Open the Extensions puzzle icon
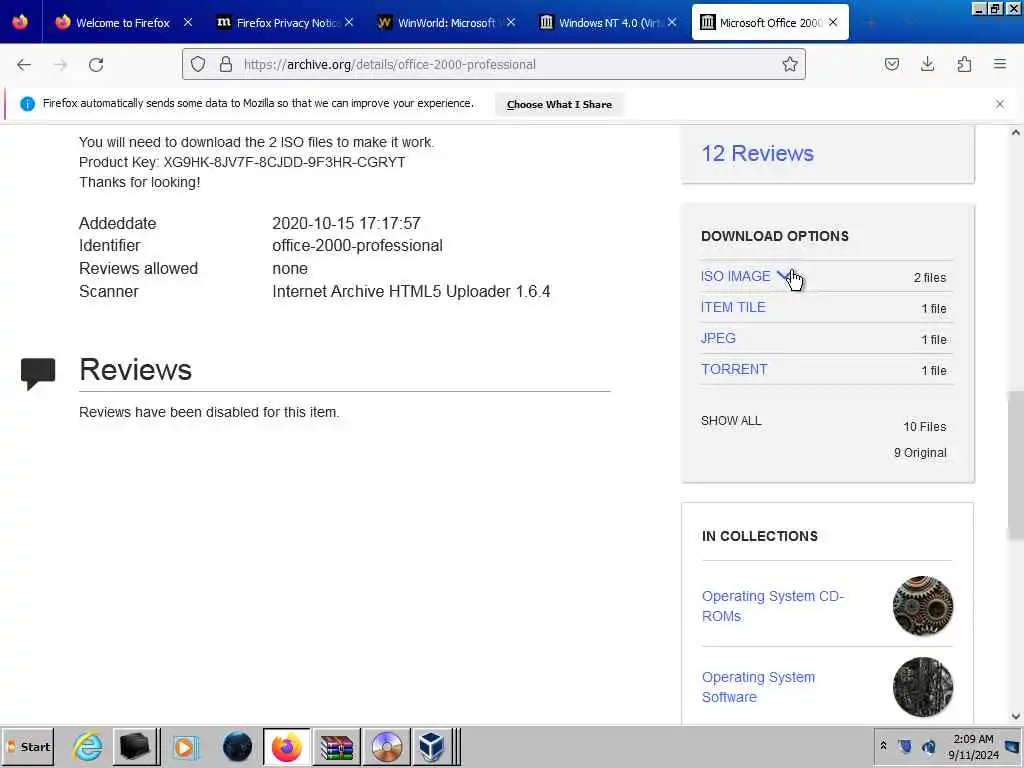This screenshot has height=768, width=1024. pos(964,64)
